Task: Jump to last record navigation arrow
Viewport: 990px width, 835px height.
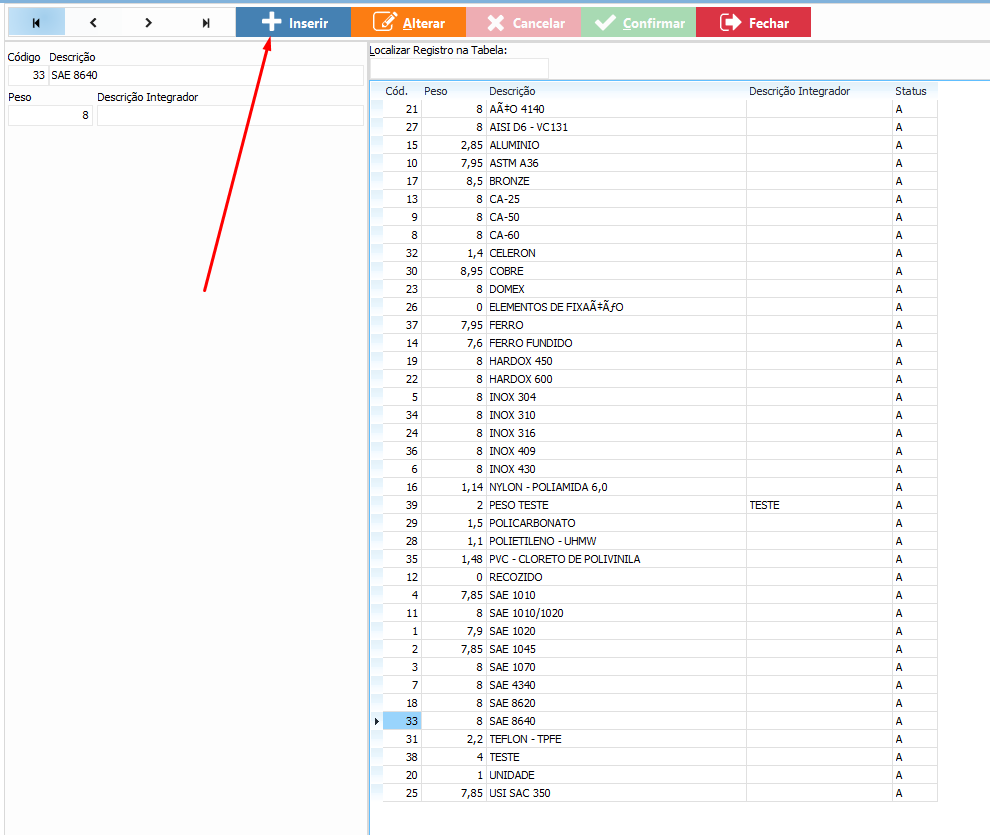Action: [206, 22]
